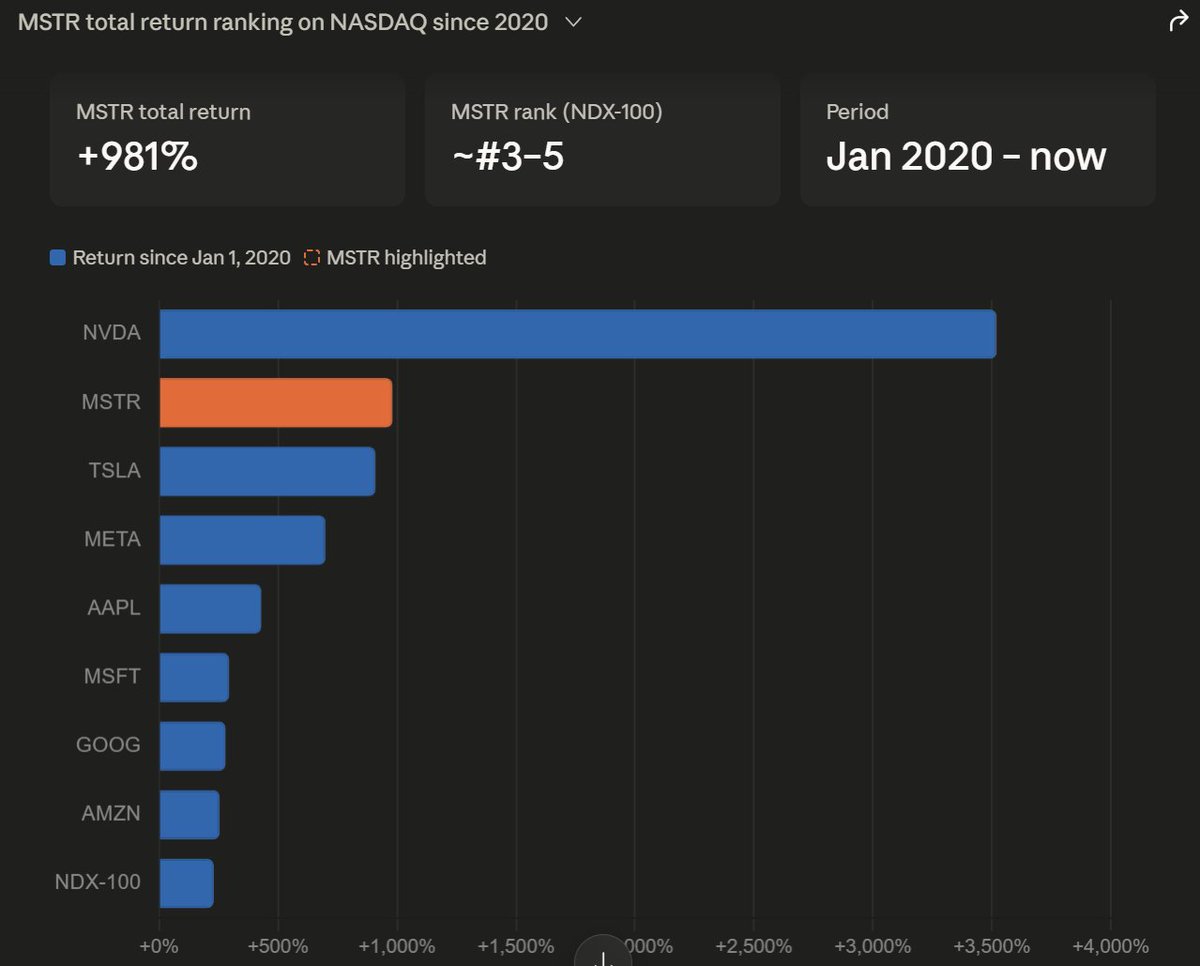This screenshot has height=966, width=1200.
Task: Click the +500% axis tick
Action: point(278,946)
